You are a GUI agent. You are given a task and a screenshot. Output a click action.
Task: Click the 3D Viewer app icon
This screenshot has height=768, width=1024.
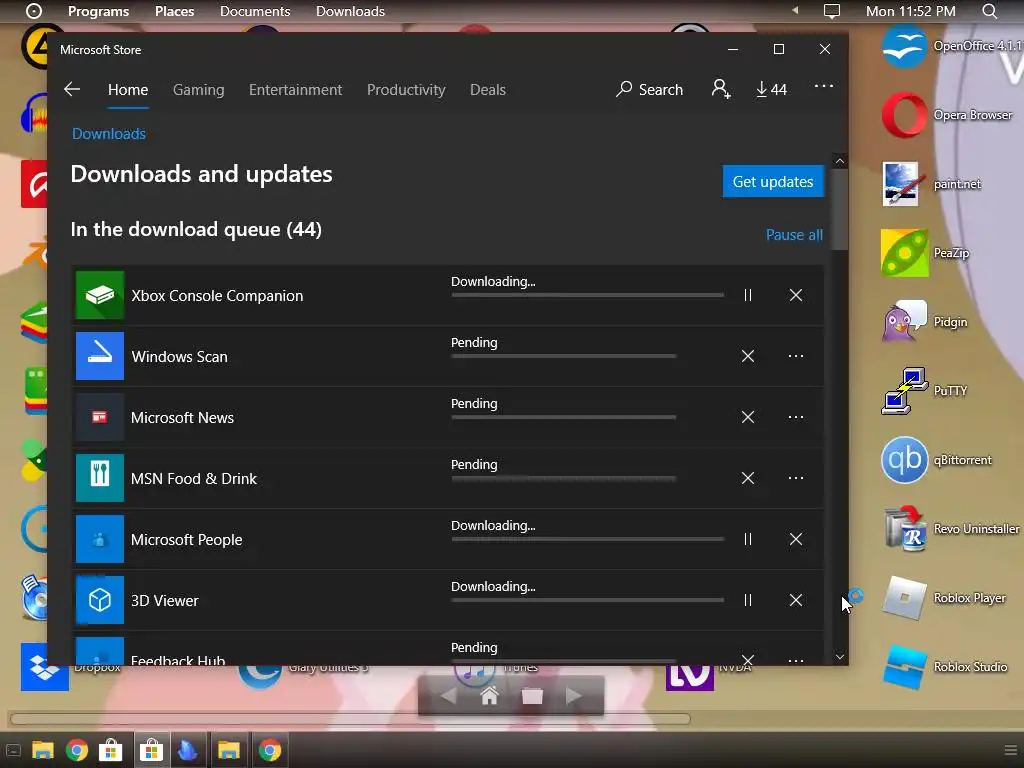[x=100, y=600]
